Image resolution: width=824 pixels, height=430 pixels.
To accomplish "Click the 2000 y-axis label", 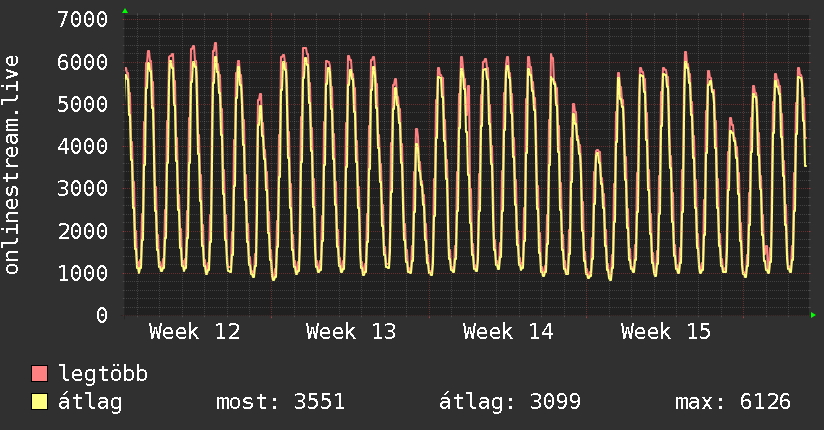I will pos(83,231).
